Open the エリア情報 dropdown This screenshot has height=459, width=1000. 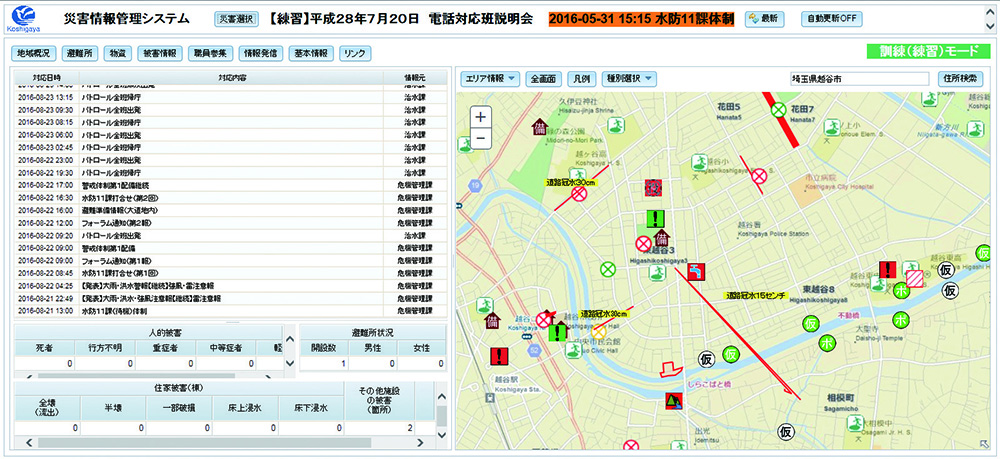(489, 78)
